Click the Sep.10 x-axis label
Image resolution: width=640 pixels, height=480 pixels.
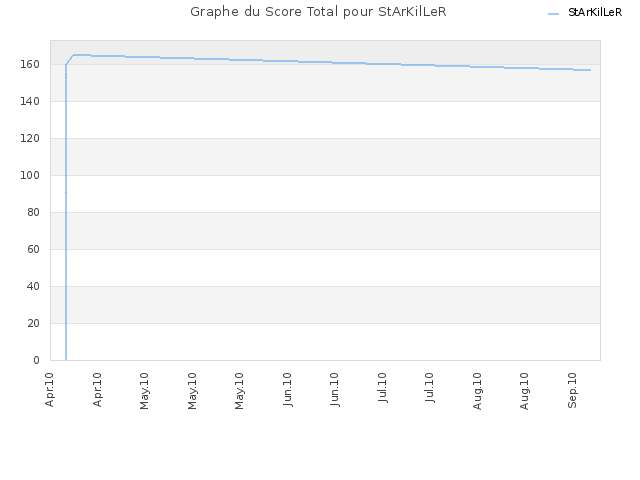572,390
